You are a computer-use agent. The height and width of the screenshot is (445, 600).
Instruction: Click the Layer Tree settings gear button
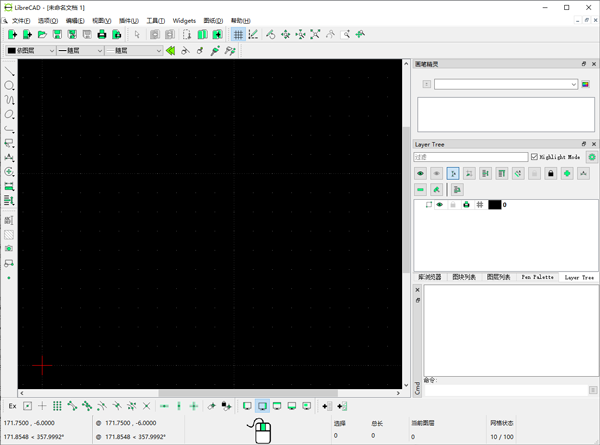click(x=592, y=157)
